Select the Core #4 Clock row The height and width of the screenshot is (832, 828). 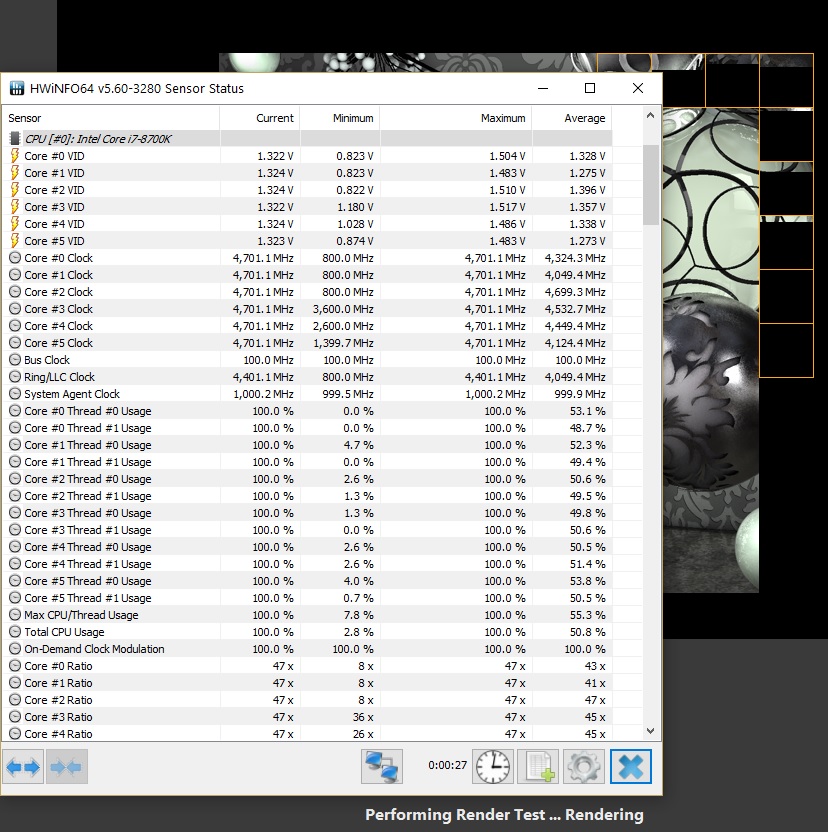[307, 326]
